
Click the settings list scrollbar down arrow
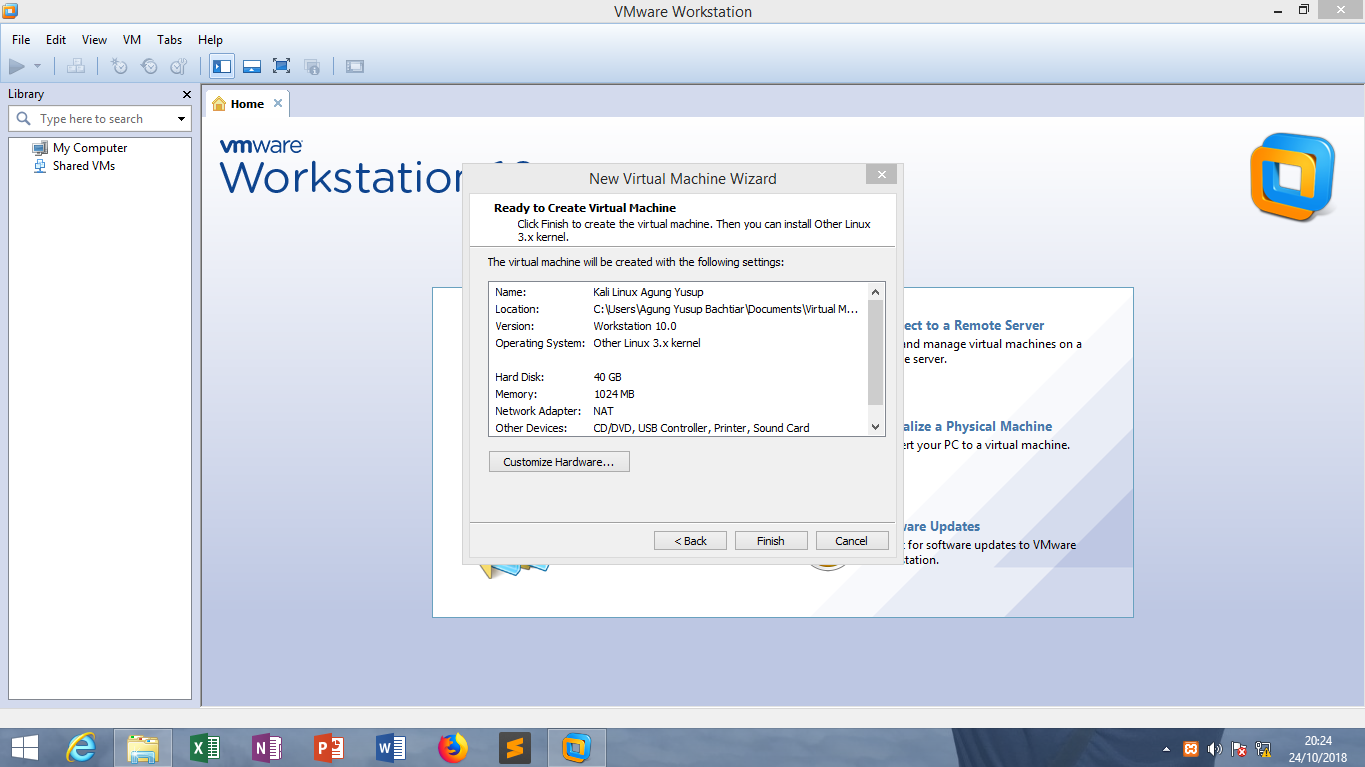874,426
